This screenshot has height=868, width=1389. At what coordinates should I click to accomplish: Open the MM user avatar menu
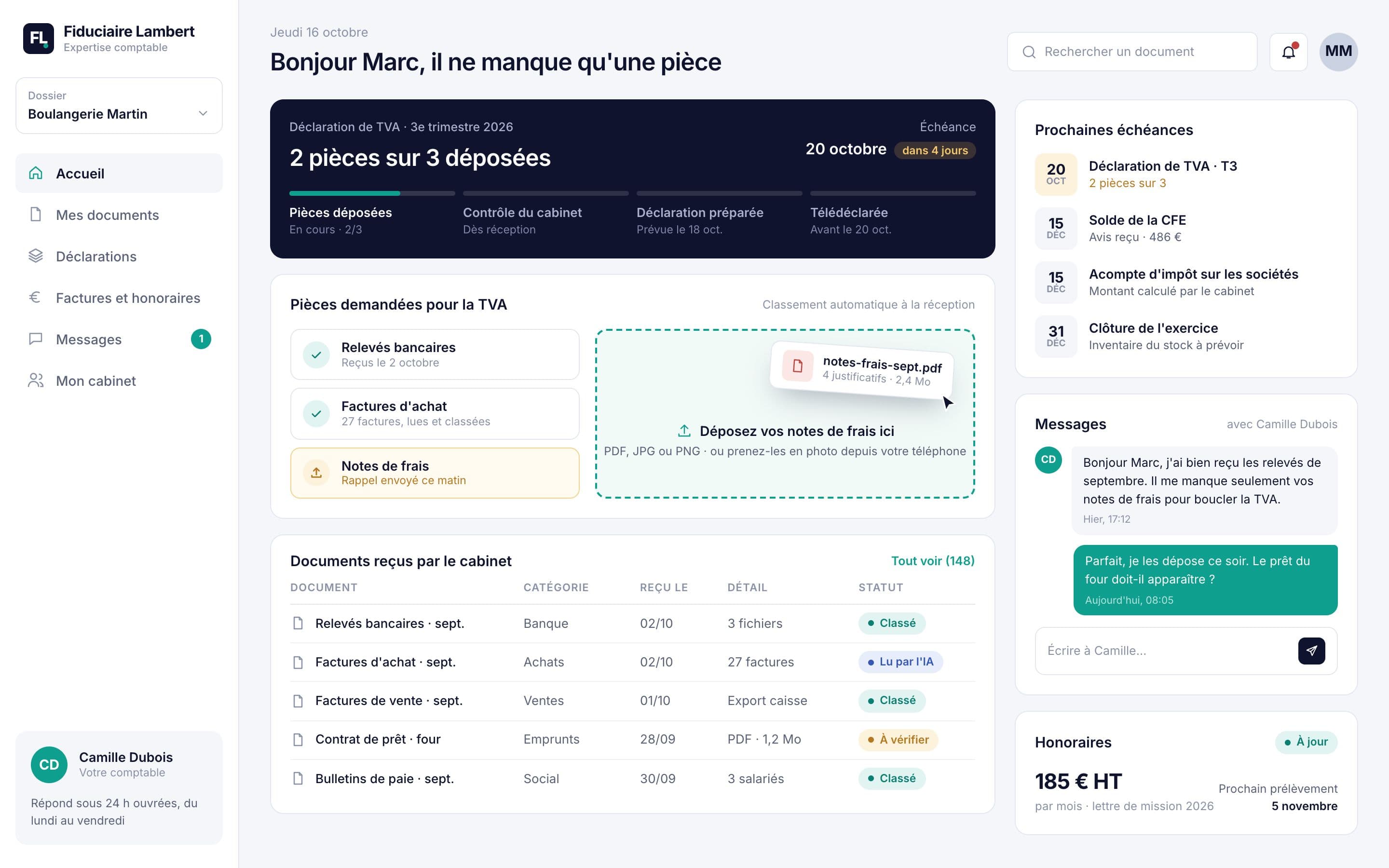[1338, 52]
